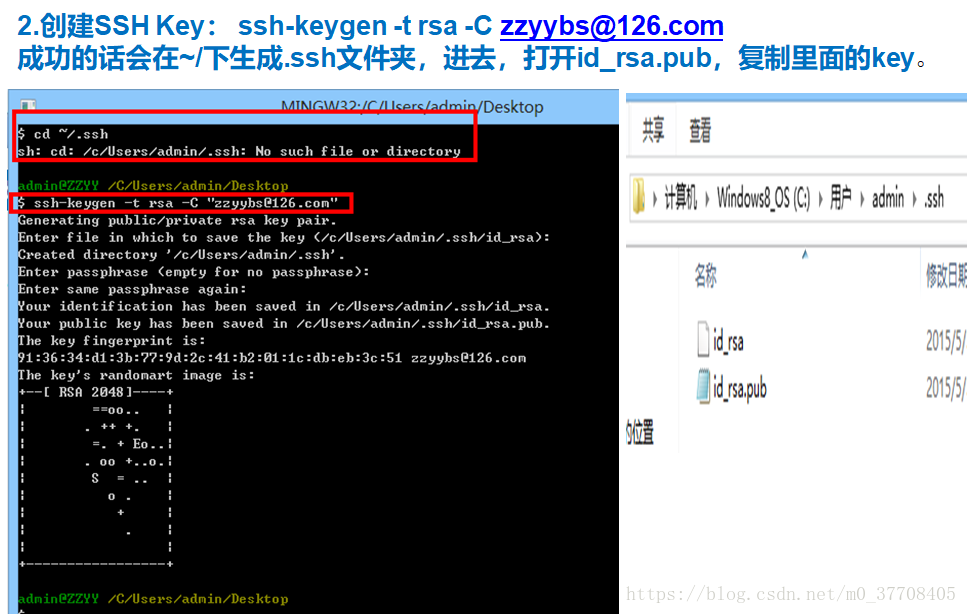Expand arrow before admin breadcrumb
The image size is (967, 614).
click(x=862, y=199)
